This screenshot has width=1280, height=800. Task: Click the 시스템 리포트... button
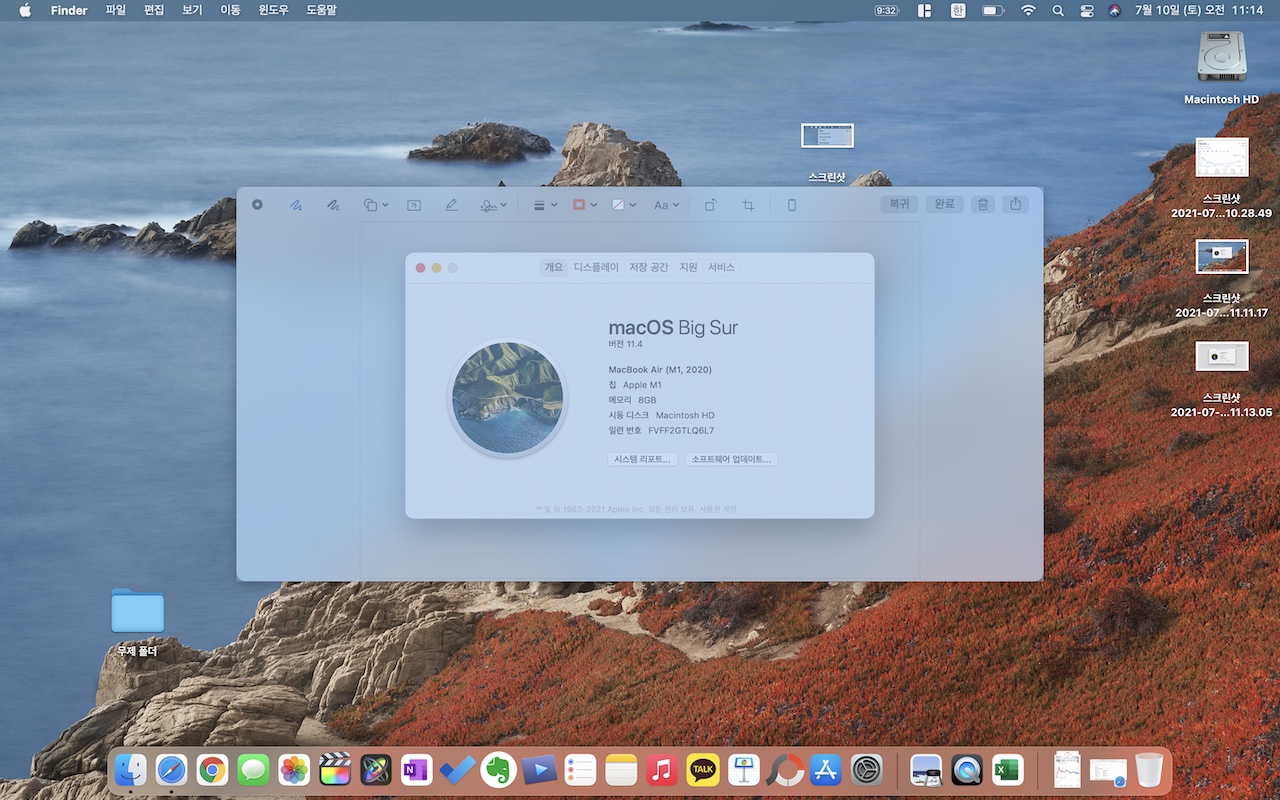click(643, 459)
